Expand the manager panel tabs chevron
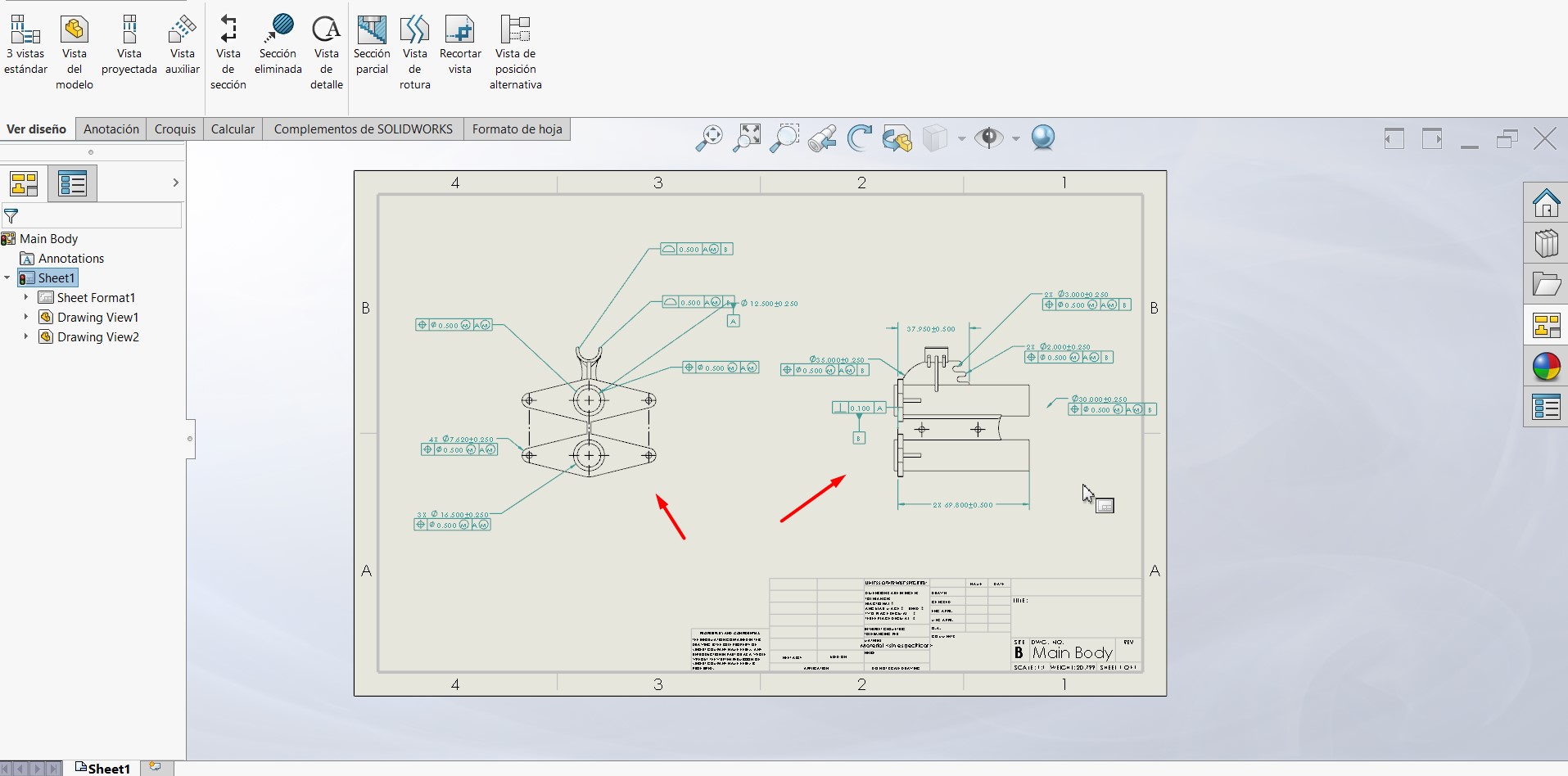 [x=175, y=183]
